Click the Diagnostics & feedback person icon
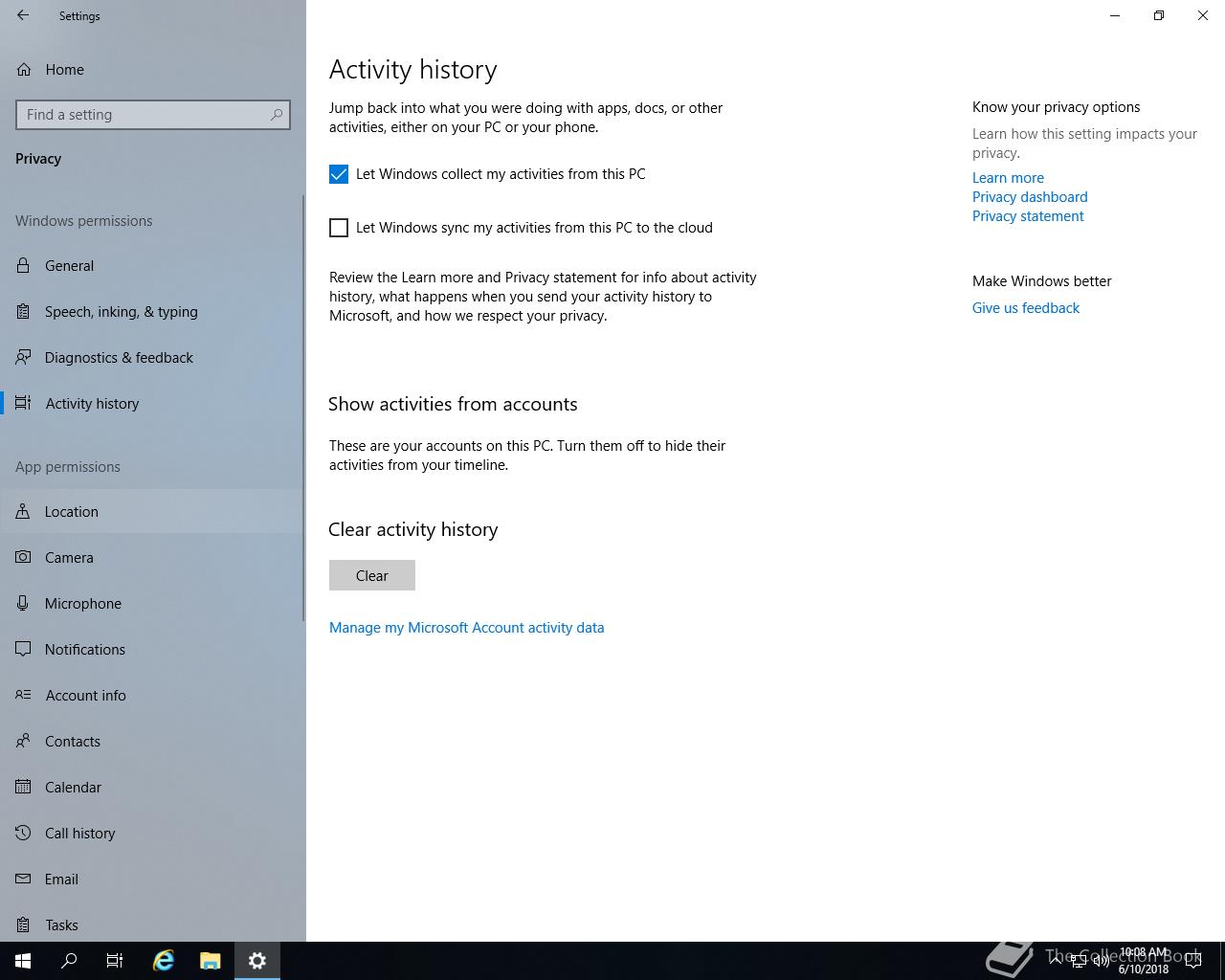This screenshot has width=1225, height=980. pos(24,358)
